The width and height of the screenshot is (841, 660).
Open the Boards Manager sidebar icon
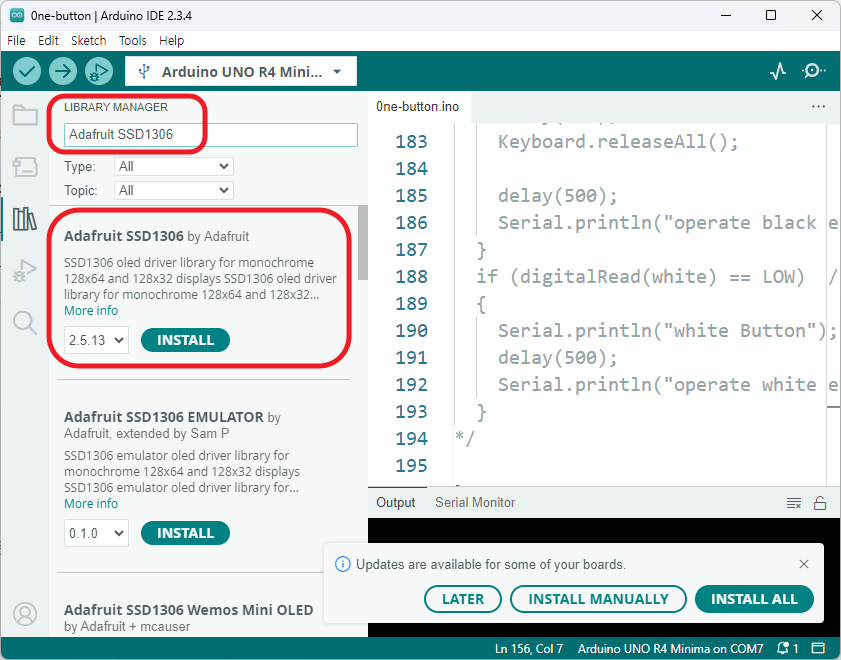point(25,167)
